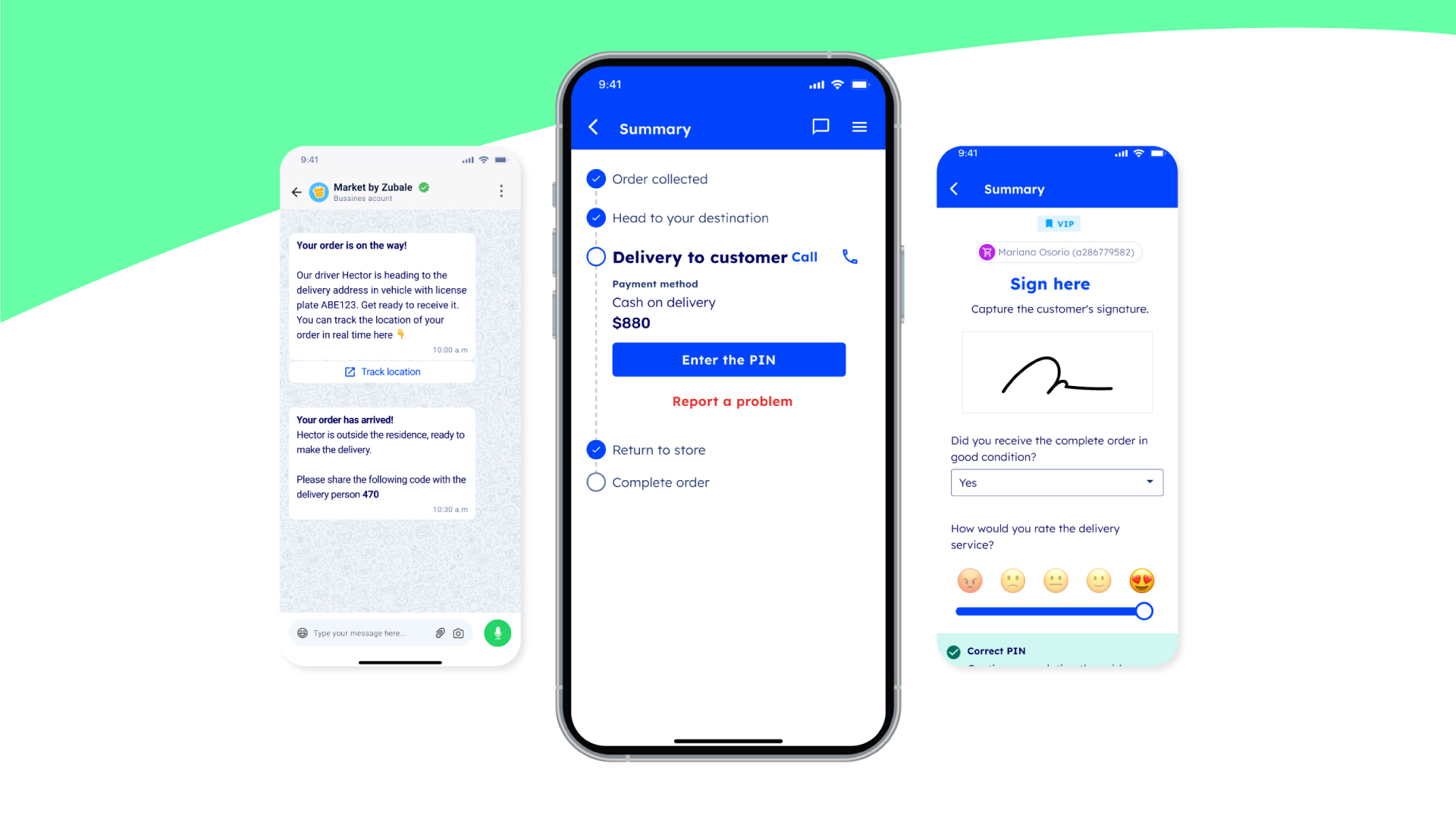Tap the hamburger menu icon in Summary
Screen dimensions: 1456x819
pos(859,127)
